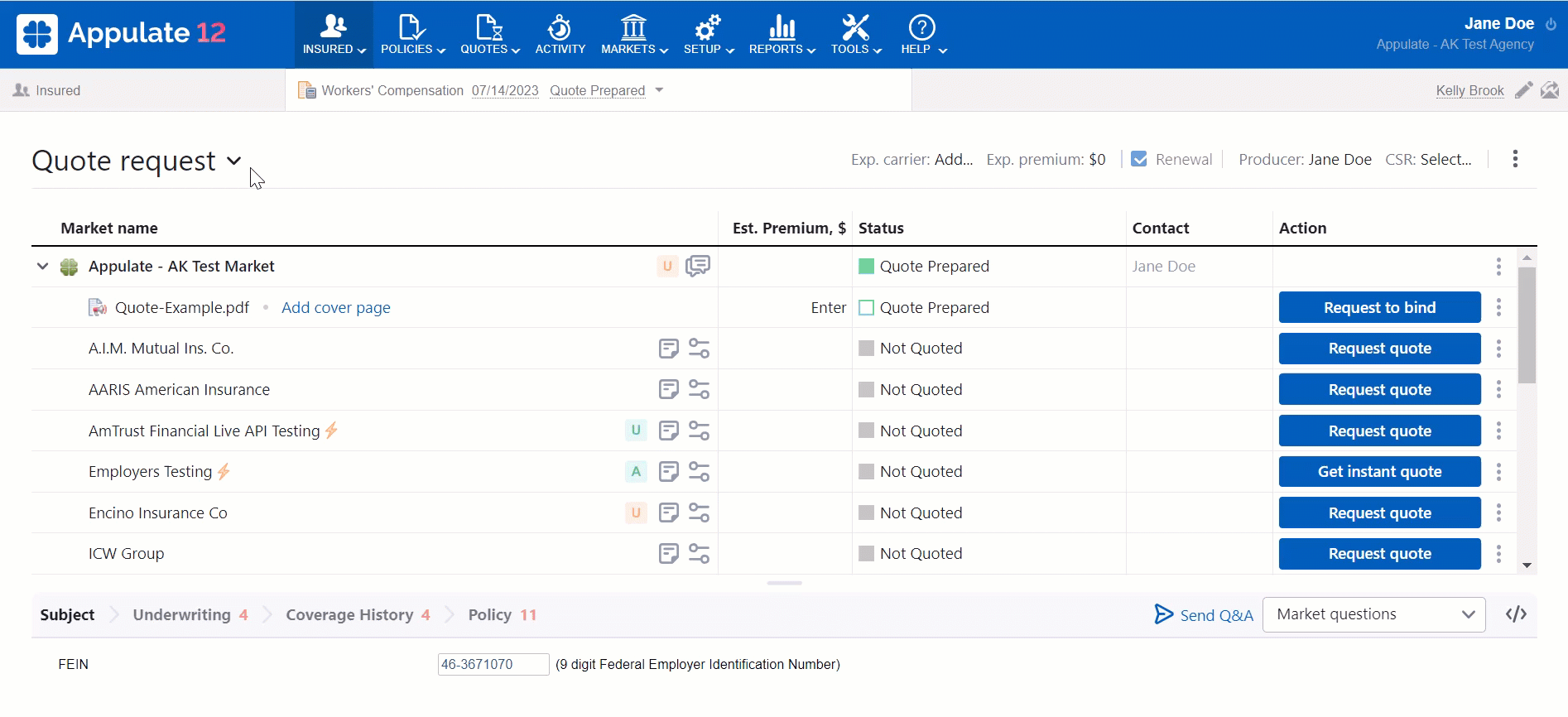Open notes icon for ICW Group
The image size is (1568, 717).
click(x=669, y=554)
